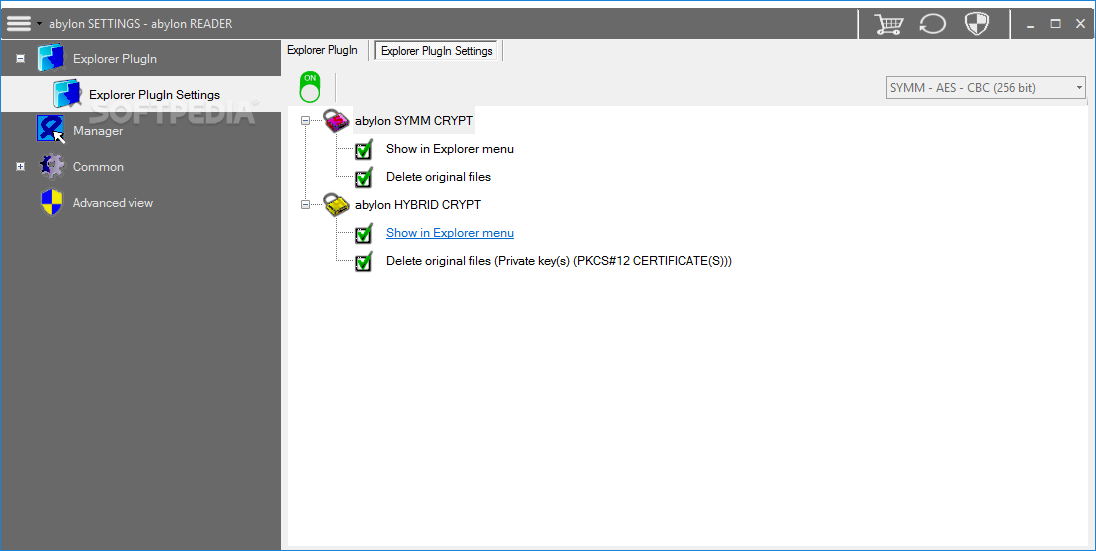Uncheck SYMM CRYPT Delete original files
Image resolution: width=1096 pixels, height=551 pixels.
click(363, 178)
